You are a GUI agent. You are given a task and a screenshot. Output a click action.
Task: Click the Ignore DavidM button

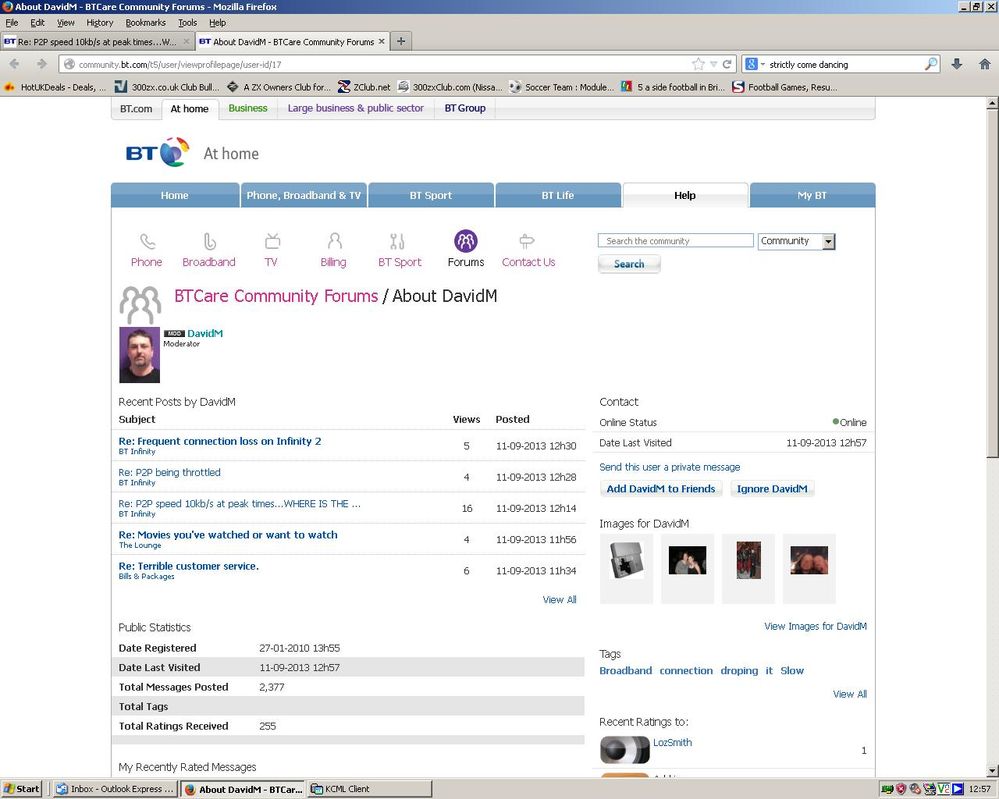(x=772, y=489)
